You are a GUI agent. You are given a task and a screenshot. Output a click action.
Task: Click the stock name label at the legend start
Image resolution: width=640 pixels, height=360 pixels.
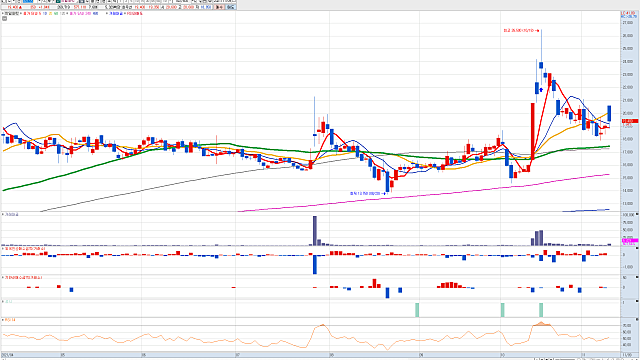pos(11,13)
